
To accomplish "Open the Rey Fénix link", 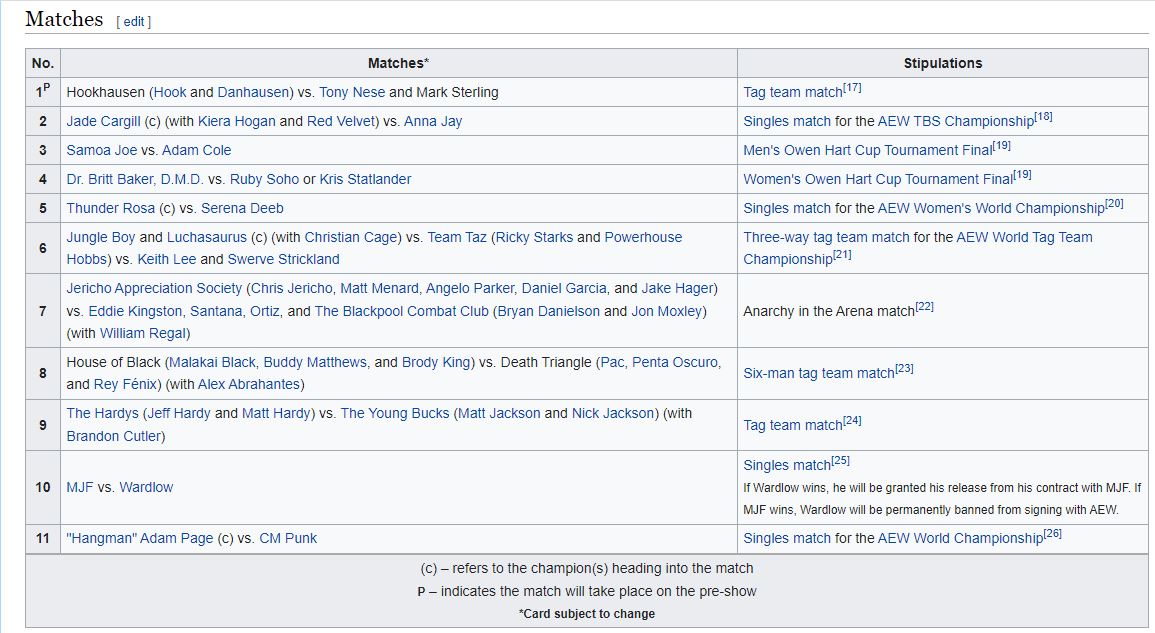I will (125, 384).
